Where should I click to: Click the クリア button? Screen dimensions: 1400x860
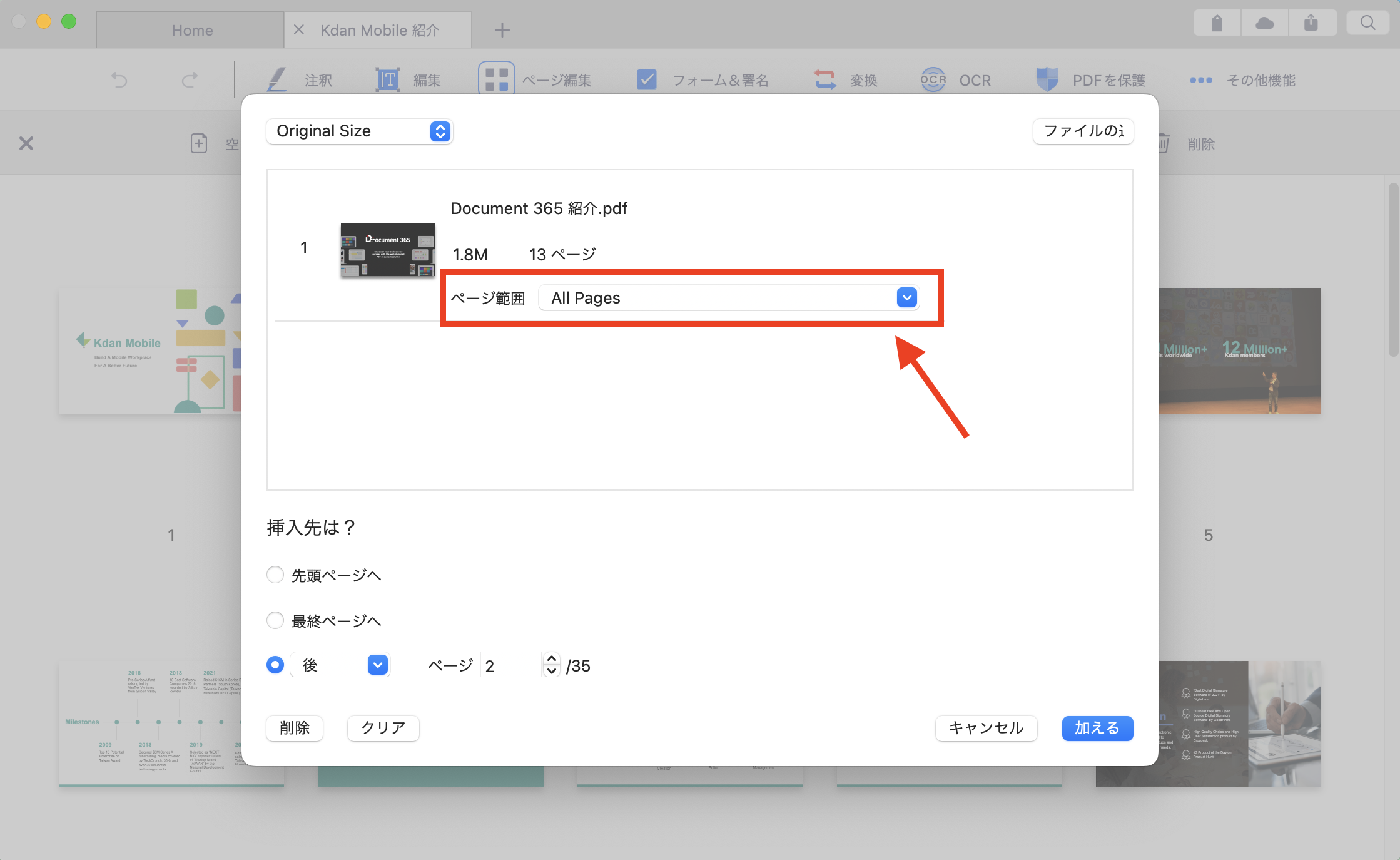pyautogui.click(x=383, y=728)
